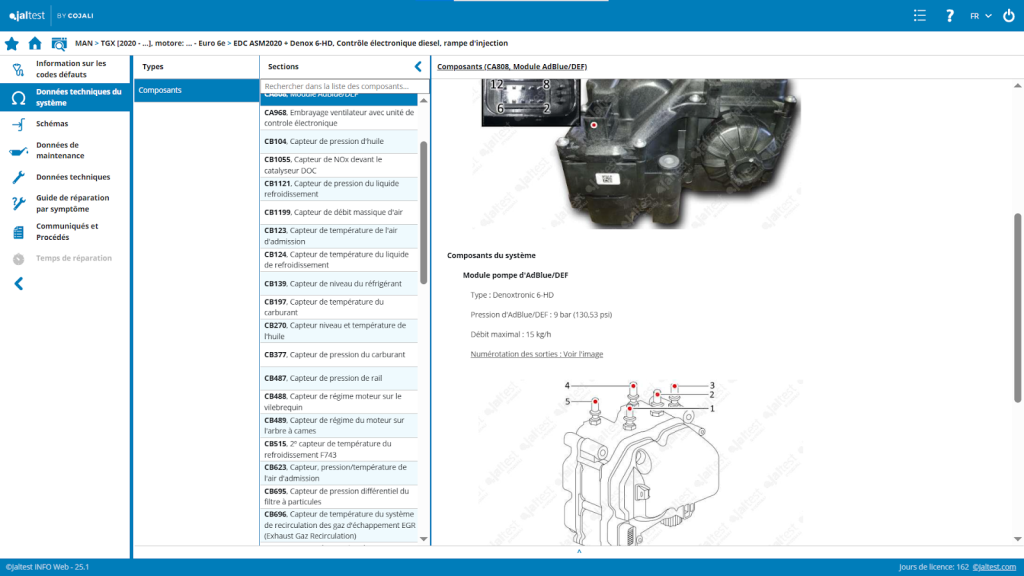Open the vehicle search icon

59,44
